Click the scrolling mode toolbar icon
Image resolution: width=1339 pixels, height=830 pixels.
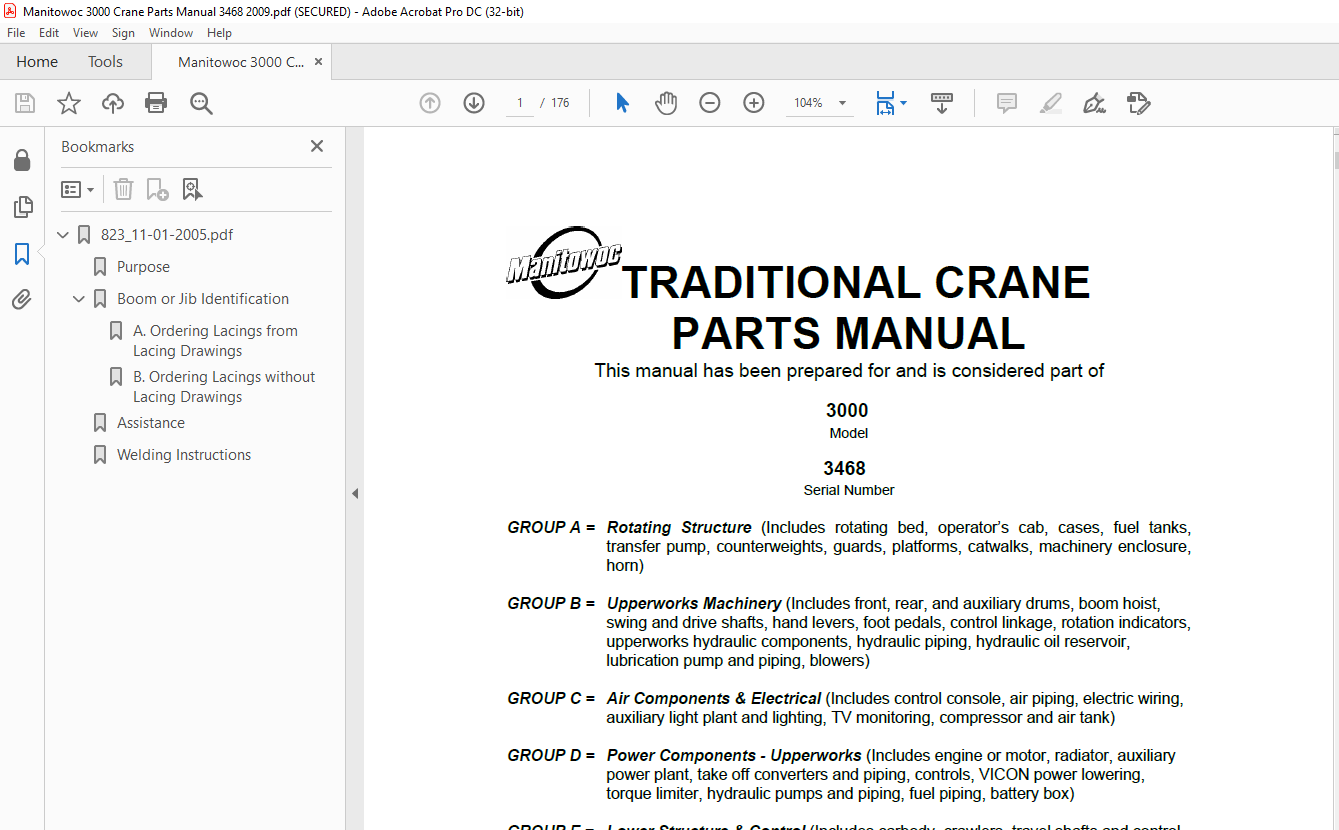pos(942,103)
